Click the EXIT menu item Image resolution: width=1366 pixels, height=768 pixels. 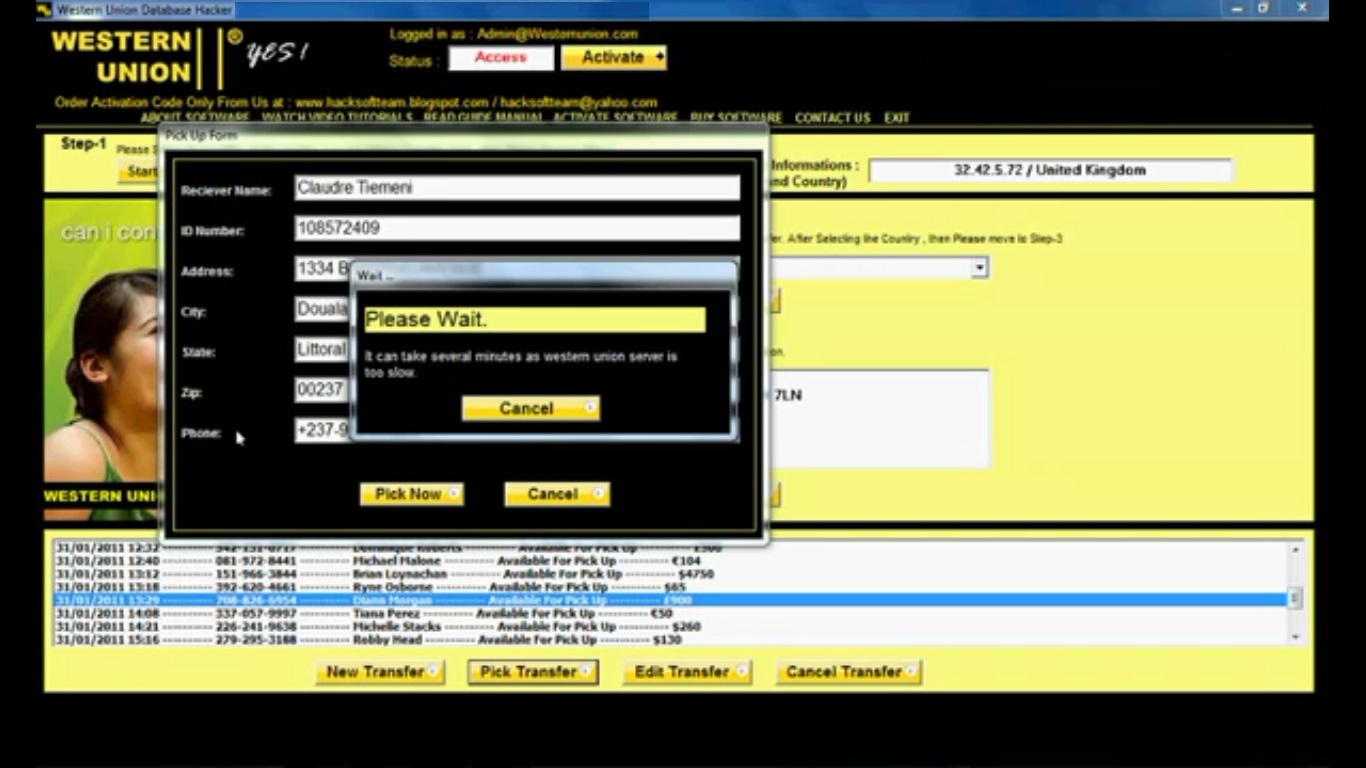(x=897, y=118)
